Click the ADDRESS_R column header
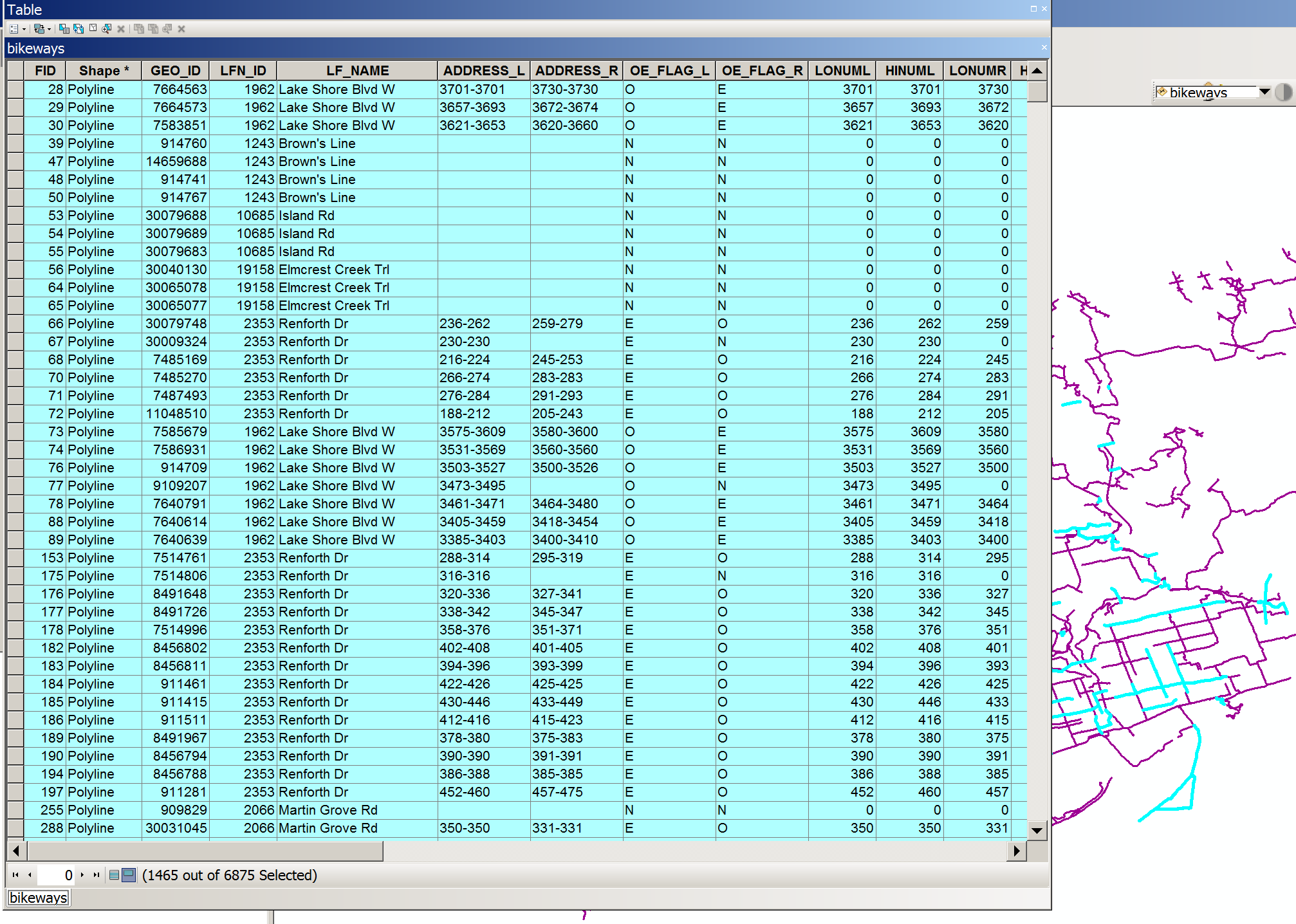1296x924 pixels. (577, 71)
